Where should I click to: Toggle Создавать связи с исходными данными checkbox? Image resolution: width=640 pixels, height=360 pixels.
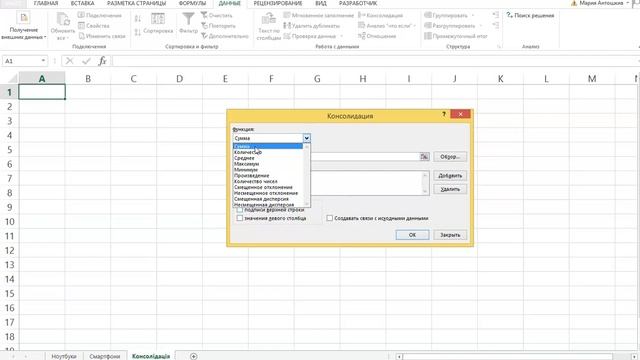[x=329, y=218]
